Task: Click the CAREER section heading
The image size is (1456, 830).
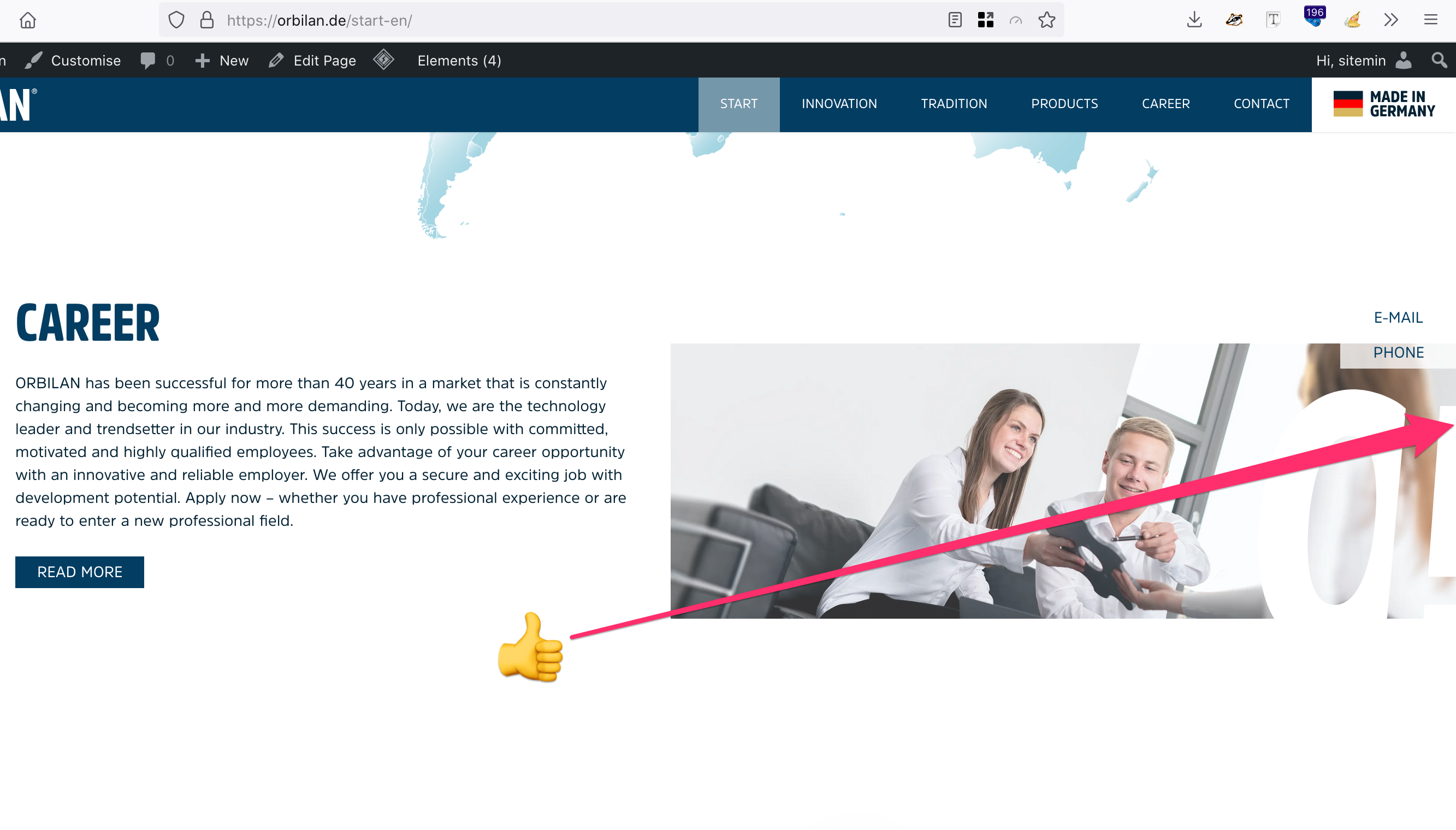Action: pyautogui.click(x=88, y=323)
